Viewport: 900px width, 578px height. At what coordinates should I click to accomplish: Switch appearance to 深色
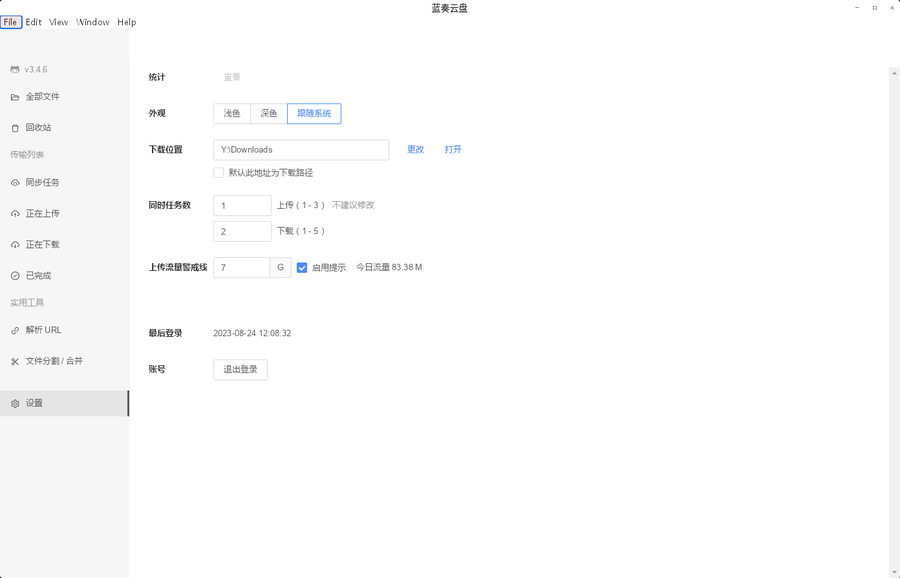[x=269, y=114]
